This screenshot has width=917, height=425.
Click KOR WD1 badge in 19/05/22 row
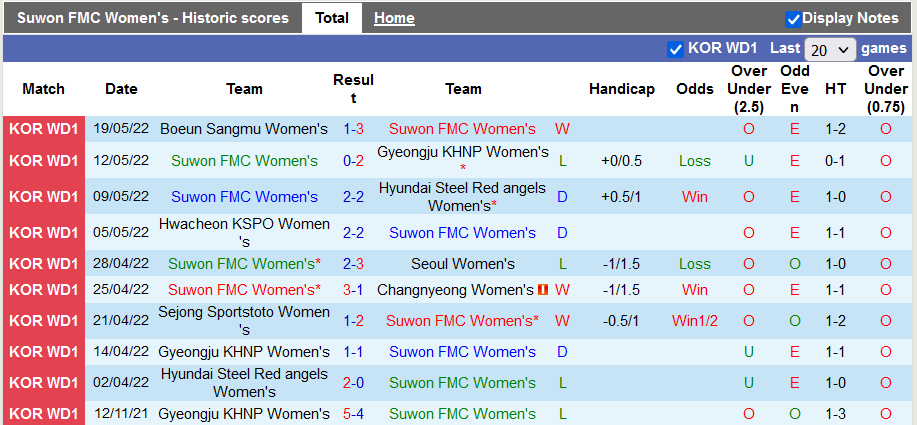tap(44, 129)
